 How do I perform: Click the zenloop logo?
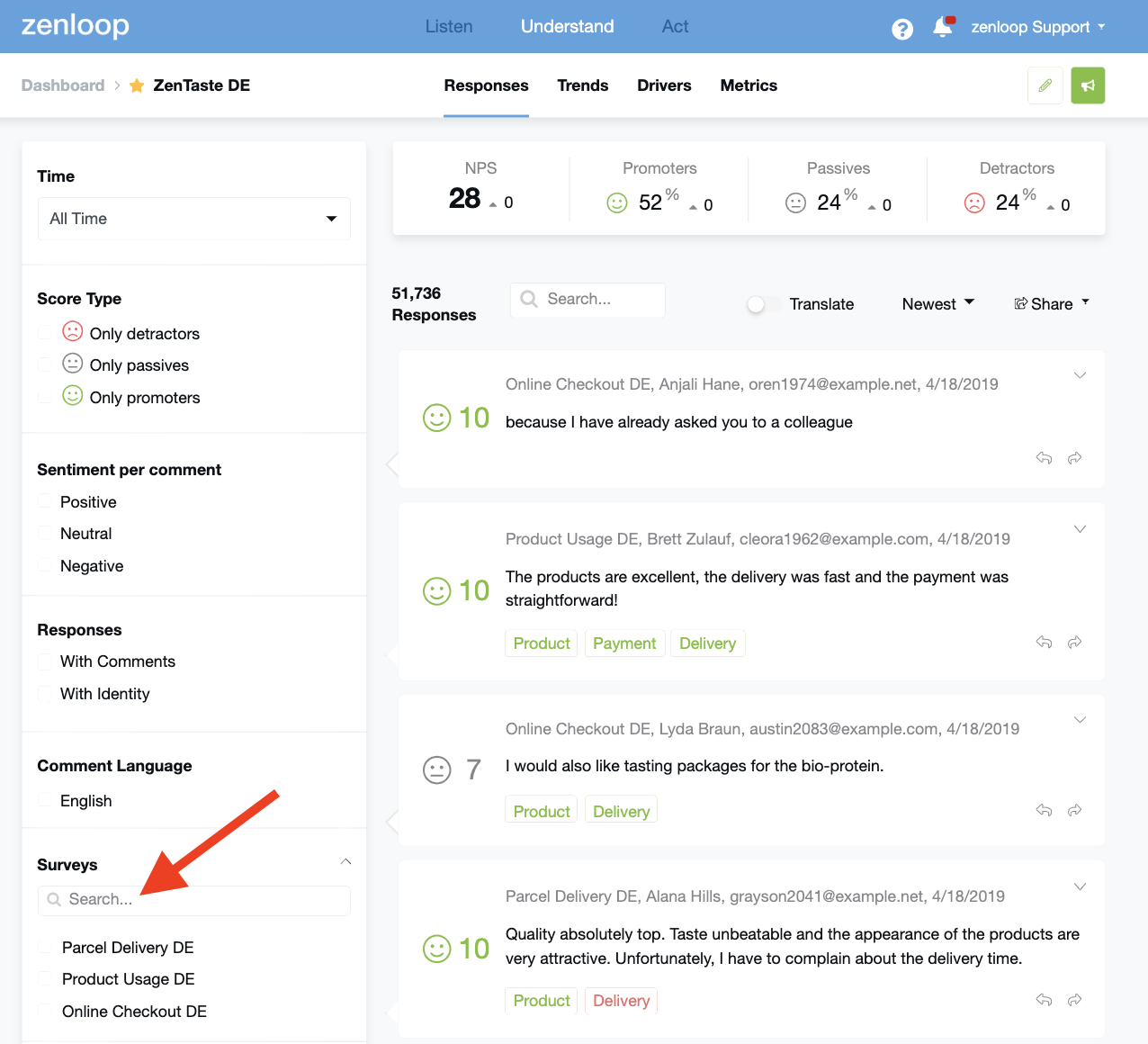(76, 26)
